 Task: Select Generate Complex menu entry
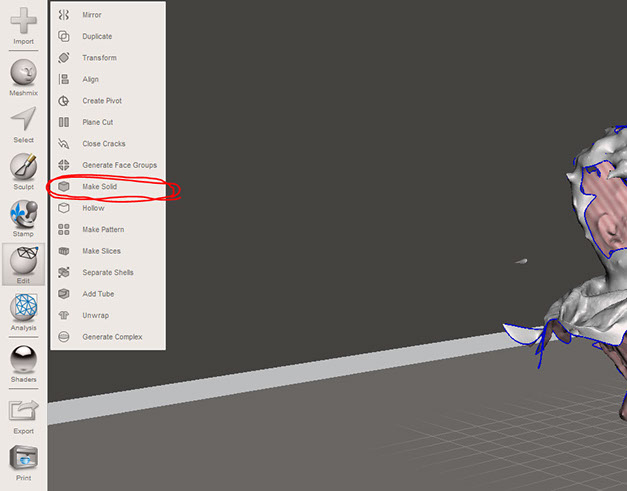(108, 337)
